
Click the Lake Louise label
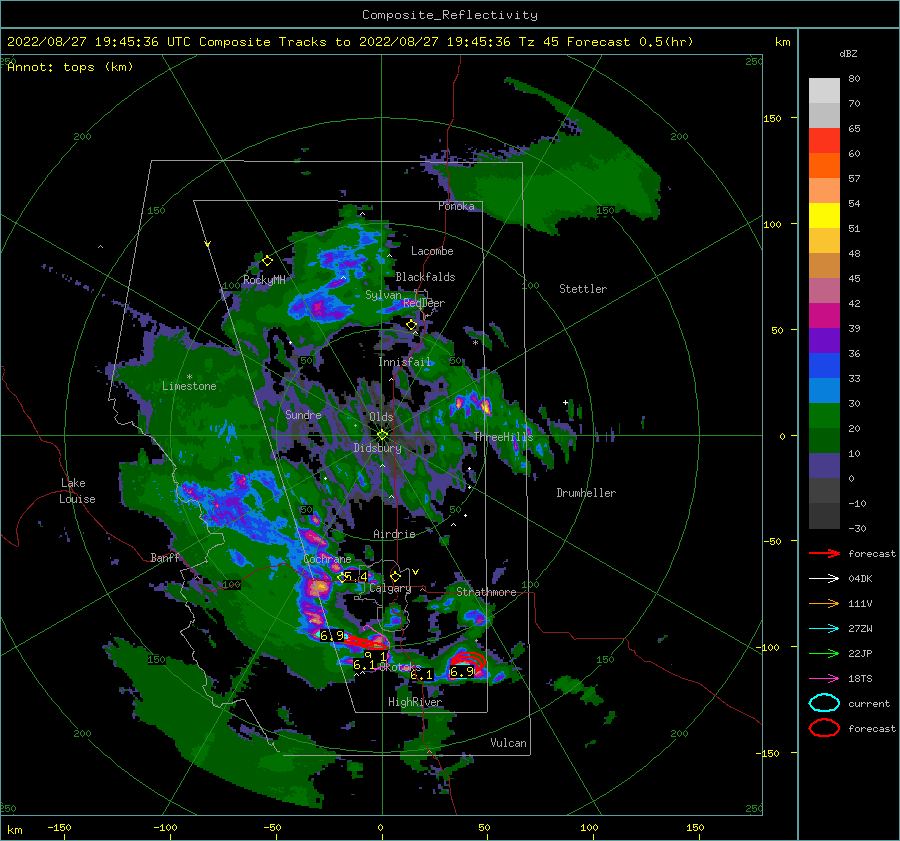(77, 491)
